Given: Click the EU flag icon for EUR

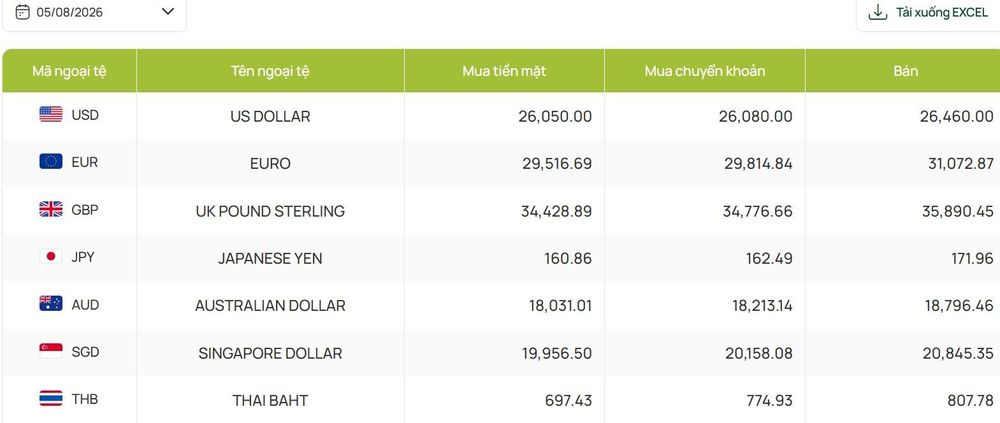Looking at the screenshot, I should click(51, 162).
